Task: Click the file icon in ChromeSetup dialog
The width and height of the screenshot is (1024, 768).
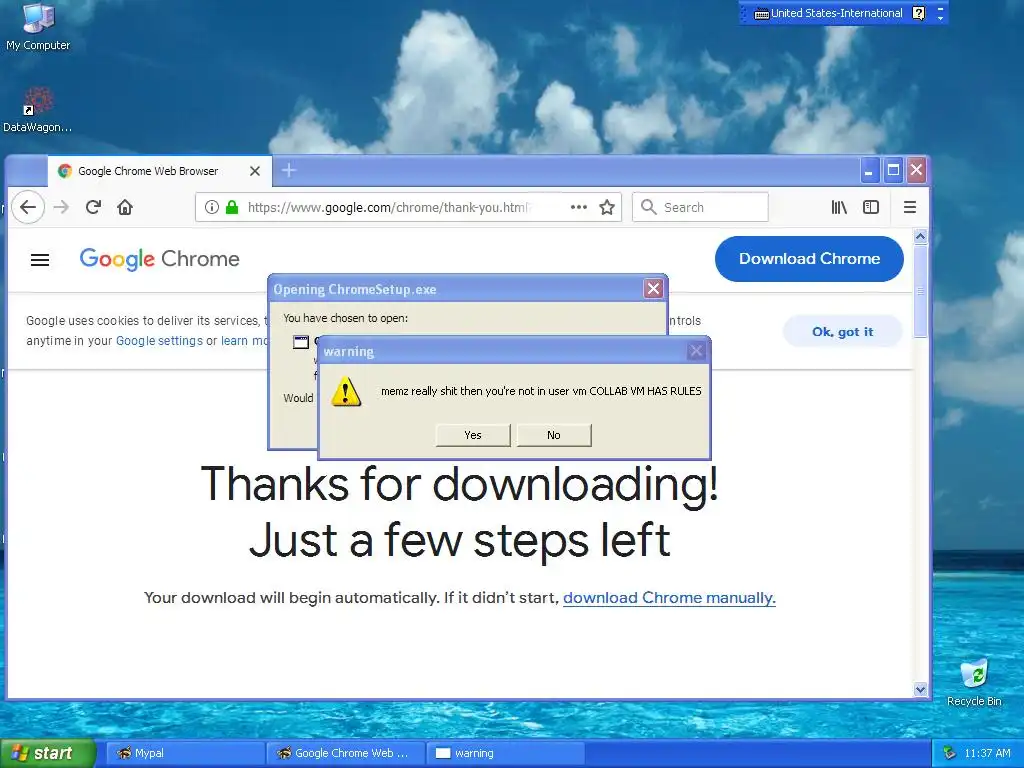Action: coord(300,342)
